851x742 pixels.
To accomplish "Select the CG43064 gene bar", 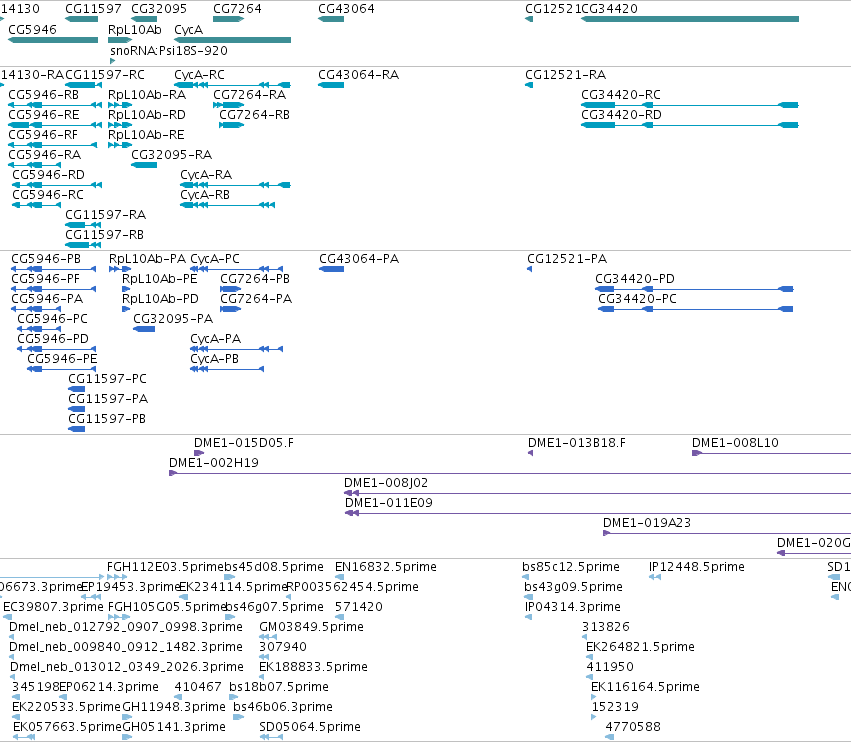I will (331, 19).
